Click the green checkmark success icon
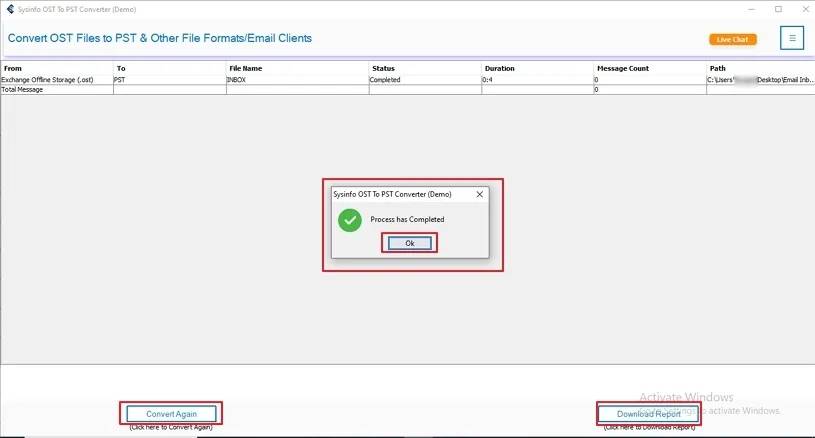This screenshot has height=438, width=815. (350, 220)
